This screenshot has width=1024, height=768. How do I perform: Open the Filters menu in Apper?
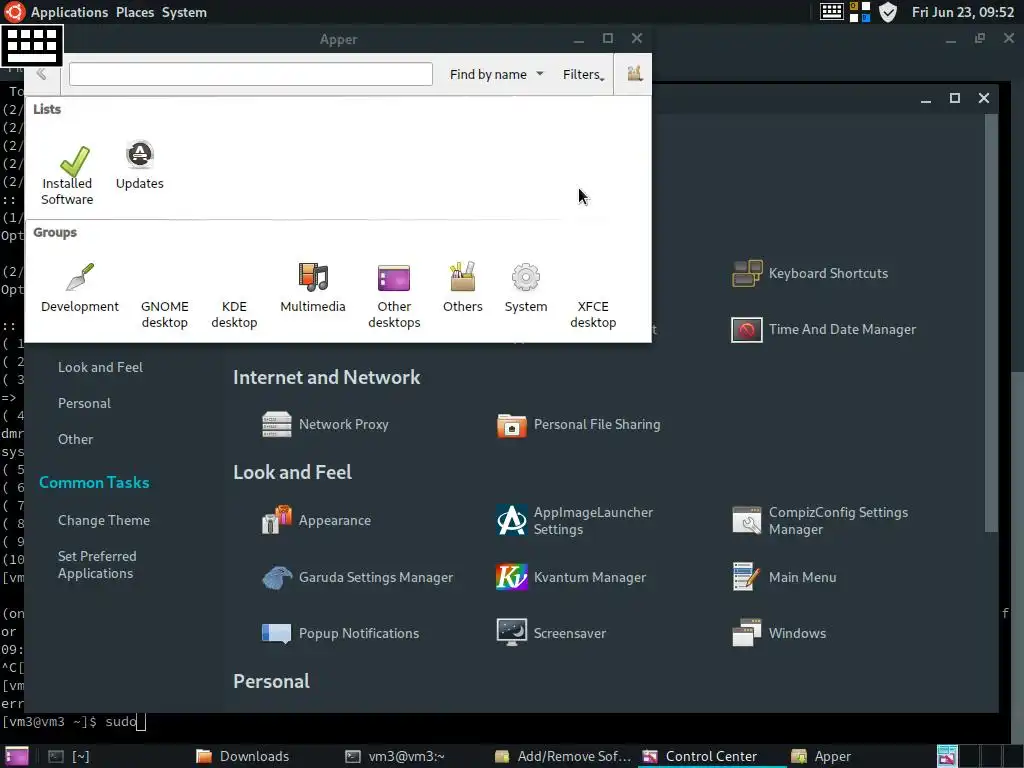coord(584,74)
